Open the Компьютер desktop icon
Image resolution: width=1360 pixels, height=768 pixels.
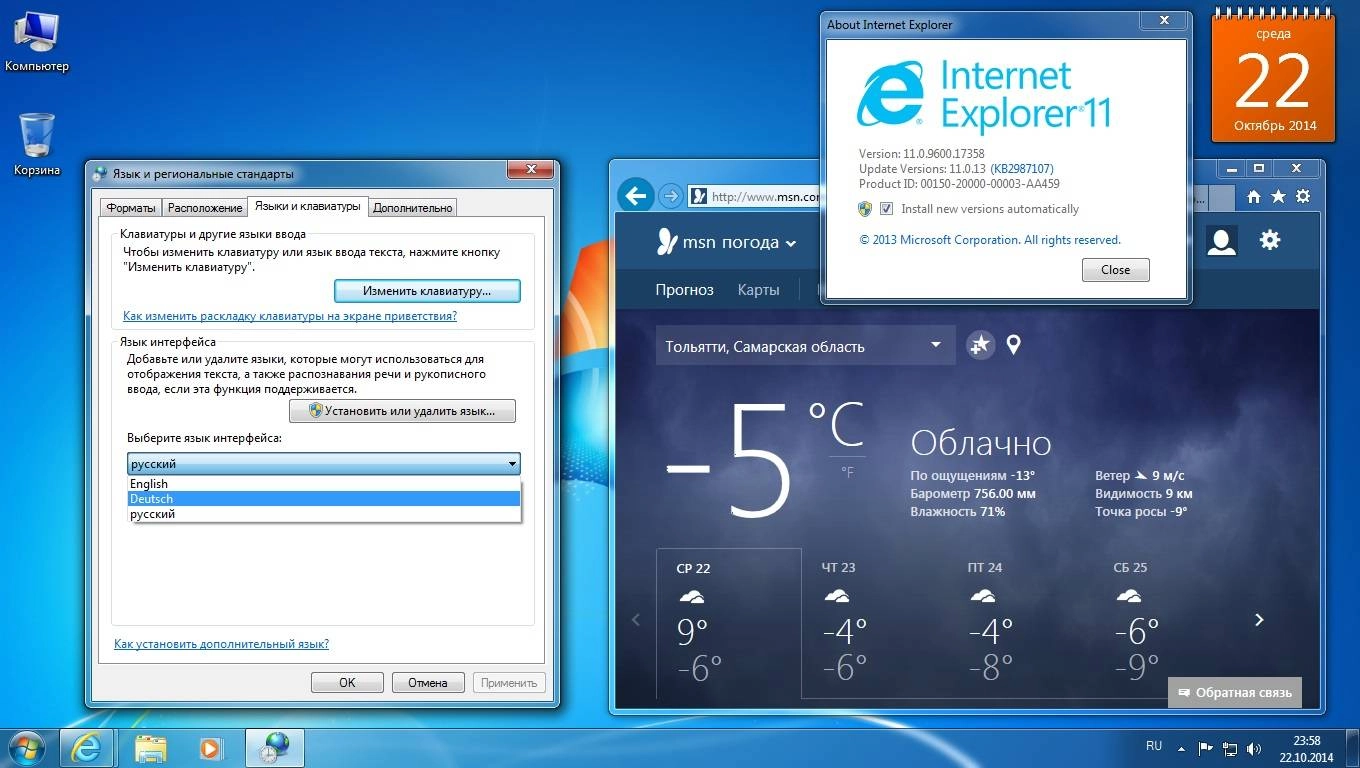coord(37,40)
